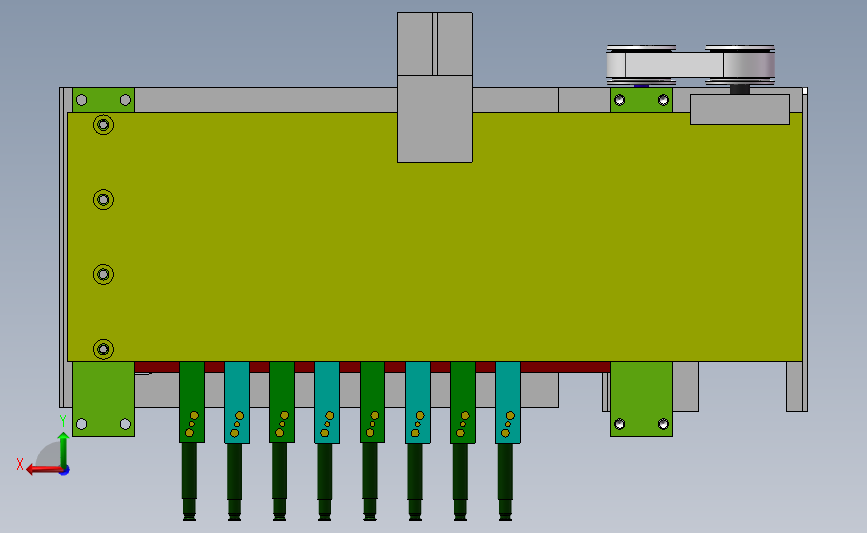Select the rightmost teal nozzle holder
Image resolution: width=867 pixels, height=533 pixels.
click(508, 403)
